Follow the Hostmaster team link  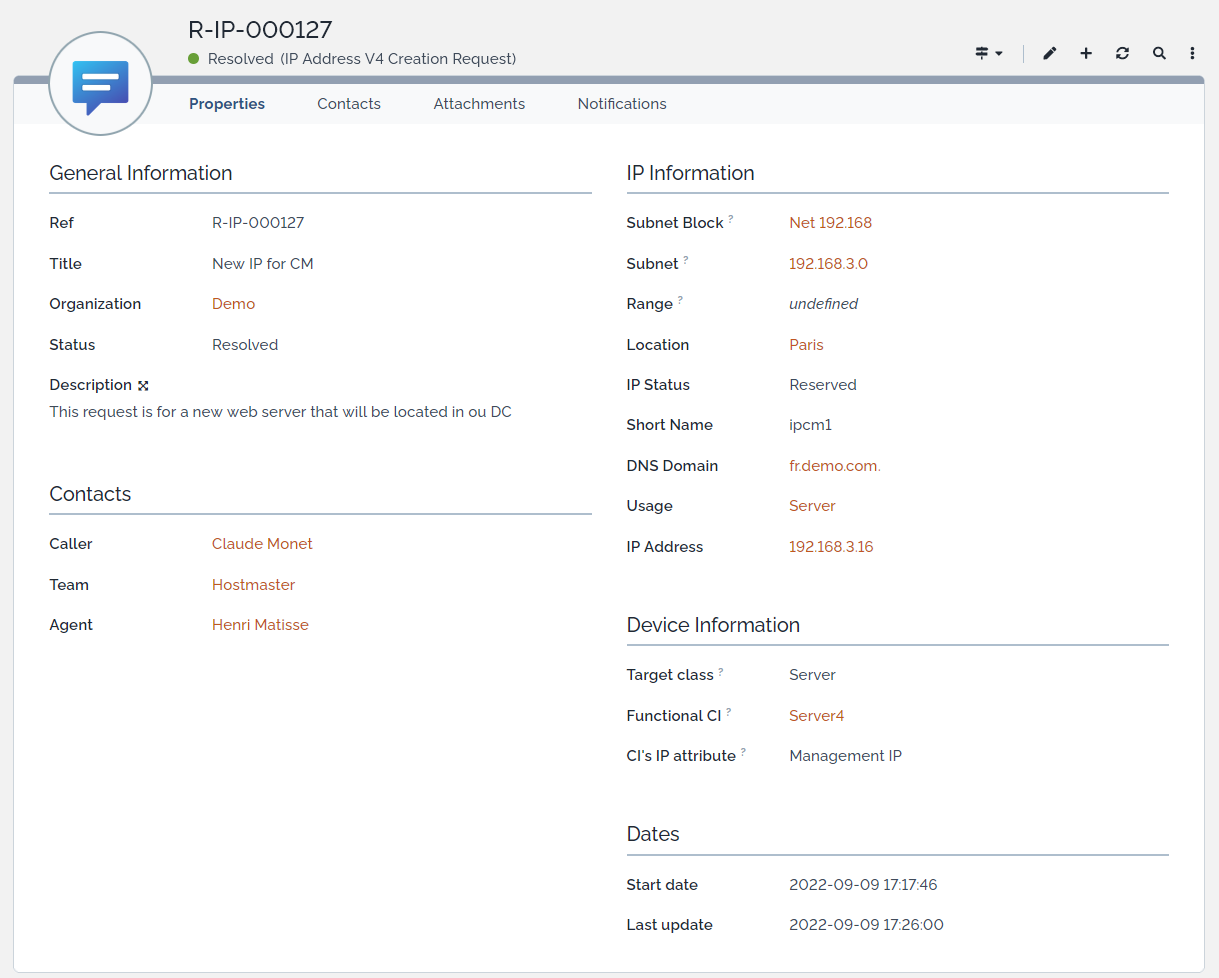coord(253,585)
